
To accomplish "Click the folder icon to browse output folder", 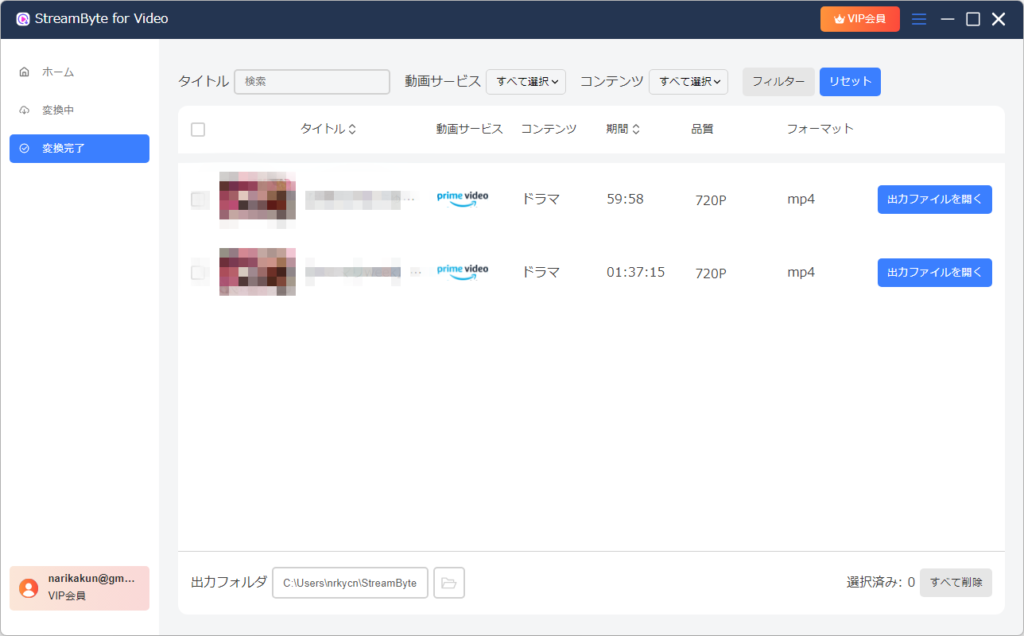I will [x=449, y=582].
